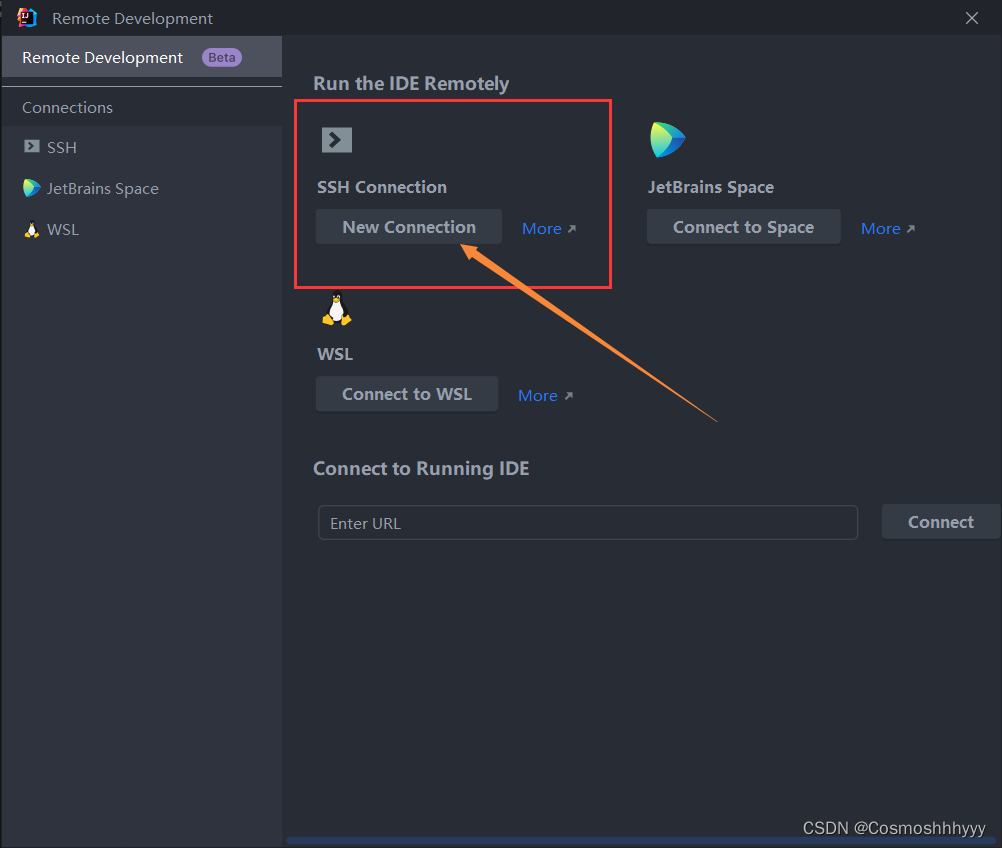The width and height of the screenshot is (1002, 848).
Task: Open More link for SSH Connection
Action: coord(549,228)
